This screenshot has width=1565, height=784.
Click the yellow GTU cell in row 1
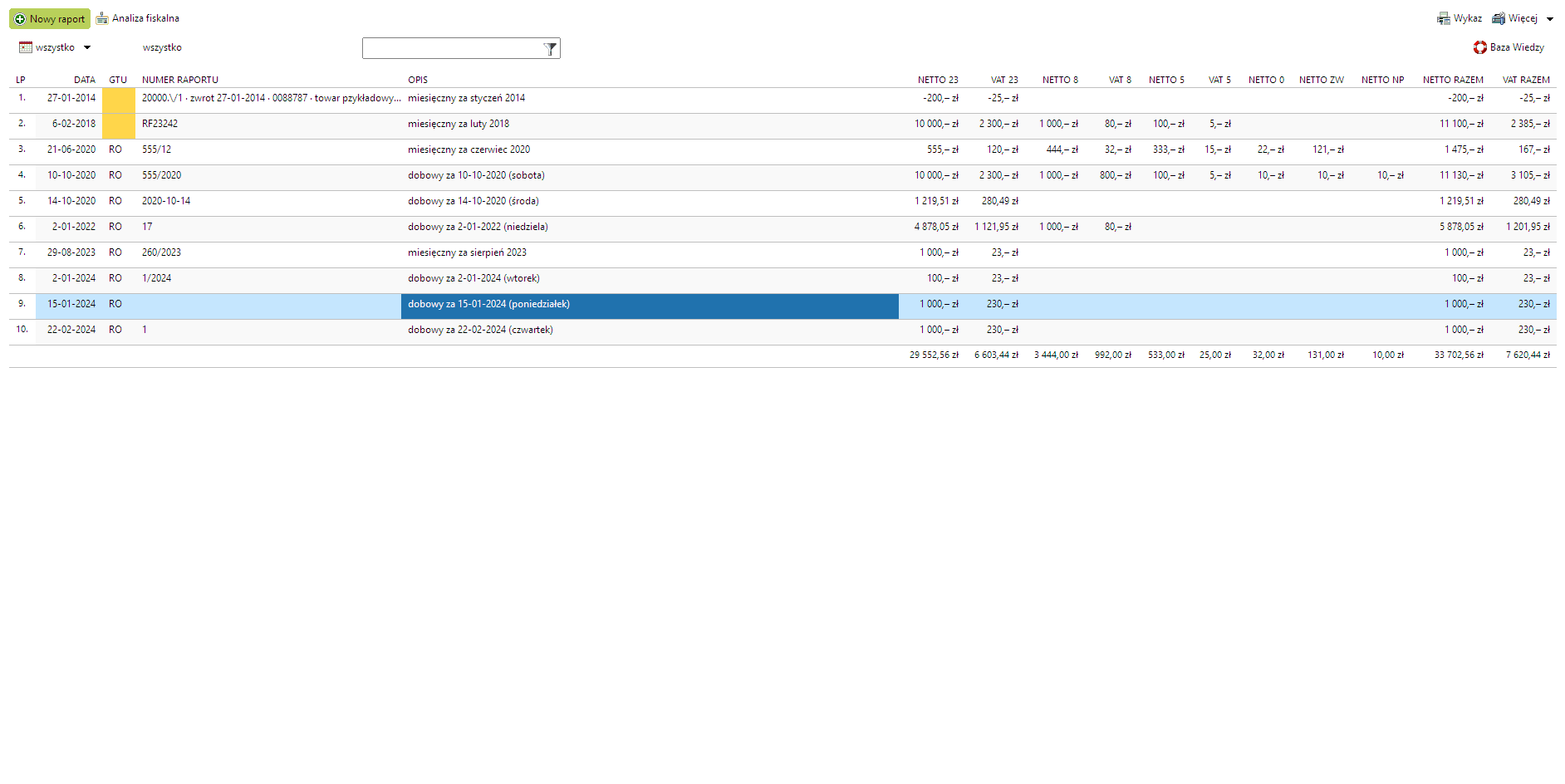pos(118,98)
